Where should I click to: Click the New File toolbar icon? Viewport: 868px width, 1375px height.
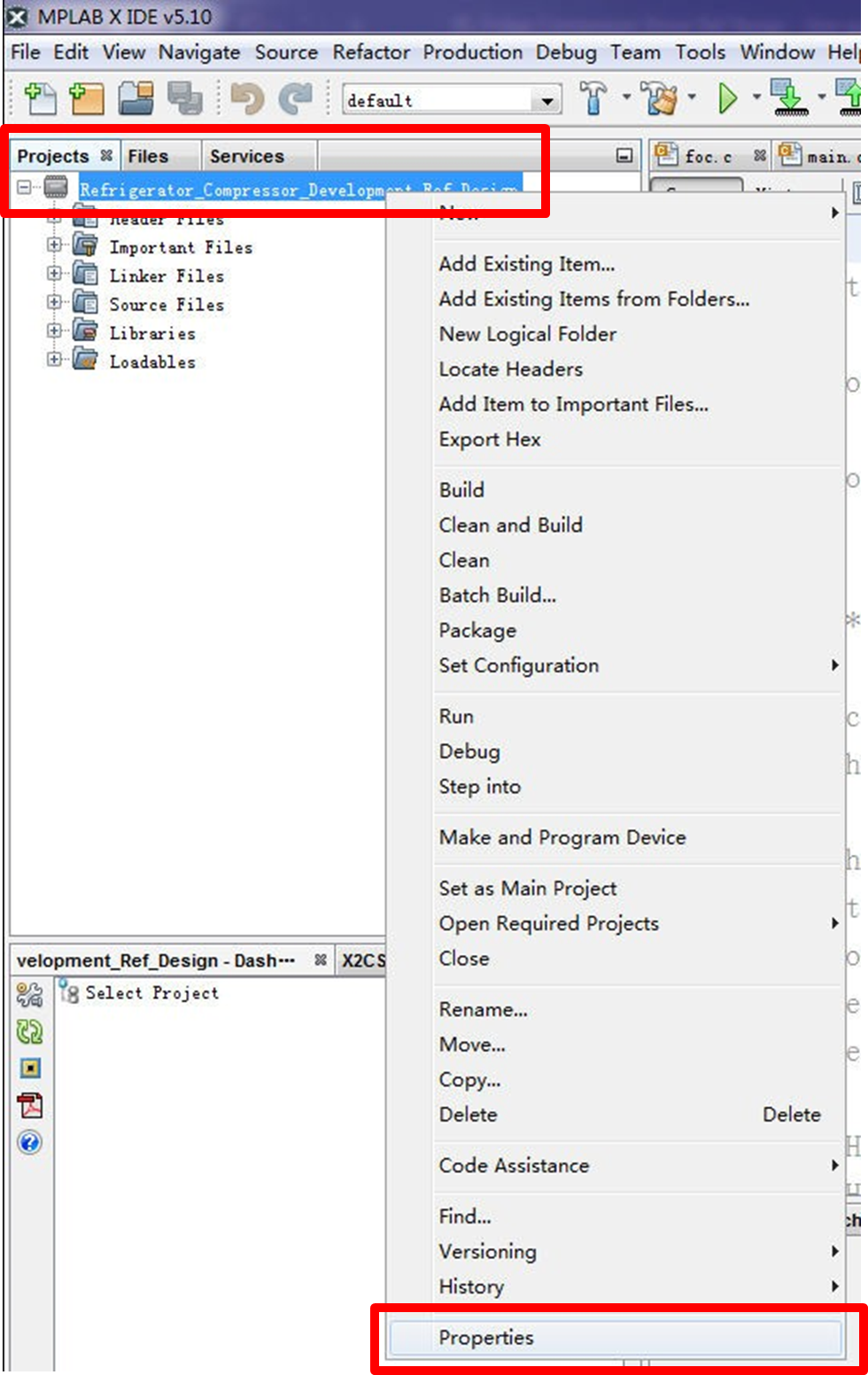(x=40, y=98)
